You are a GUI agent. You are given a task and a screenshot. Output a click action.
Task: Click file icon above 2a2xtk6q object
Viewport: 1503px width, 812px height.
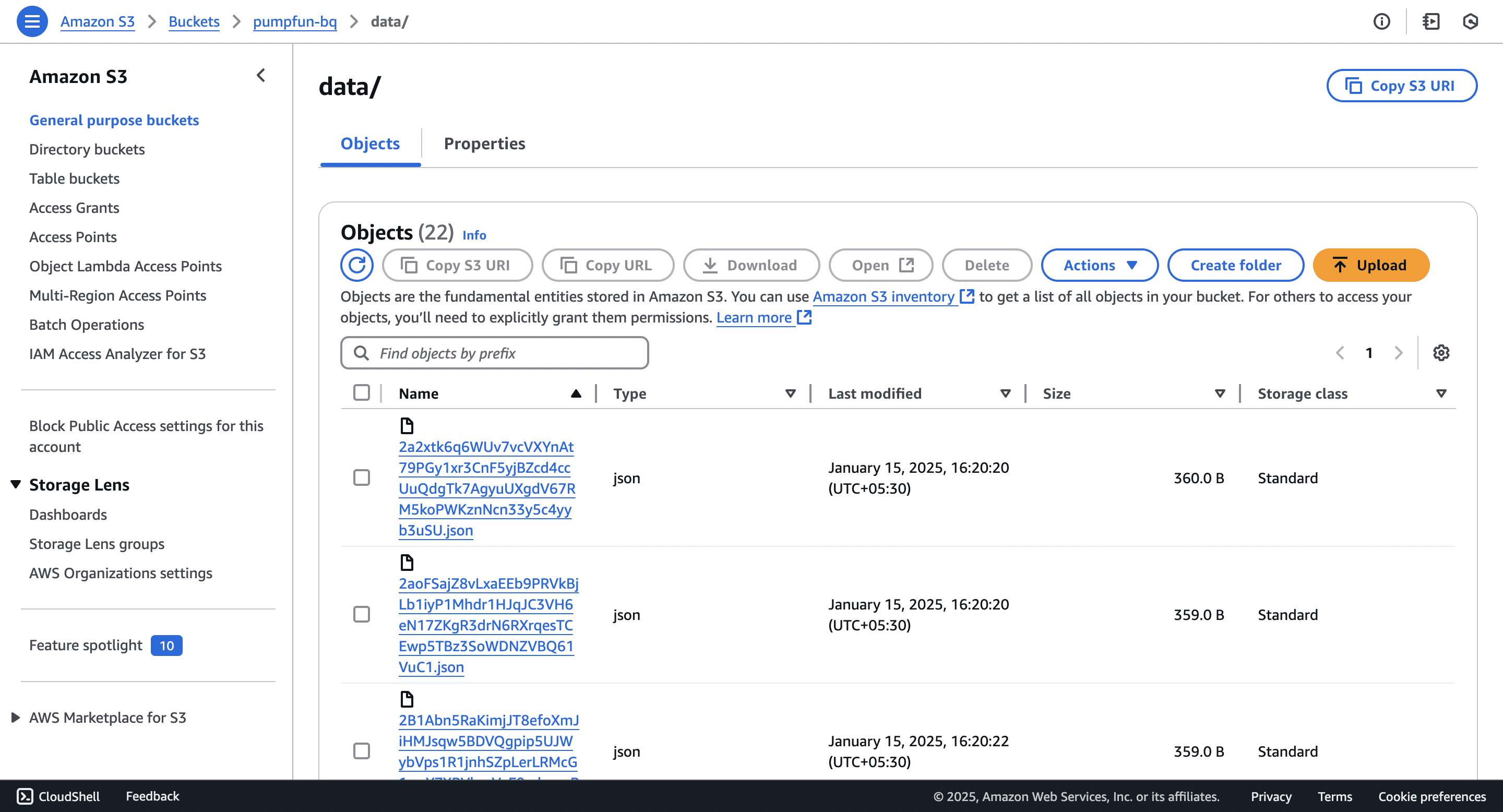[x=407, y=426]
